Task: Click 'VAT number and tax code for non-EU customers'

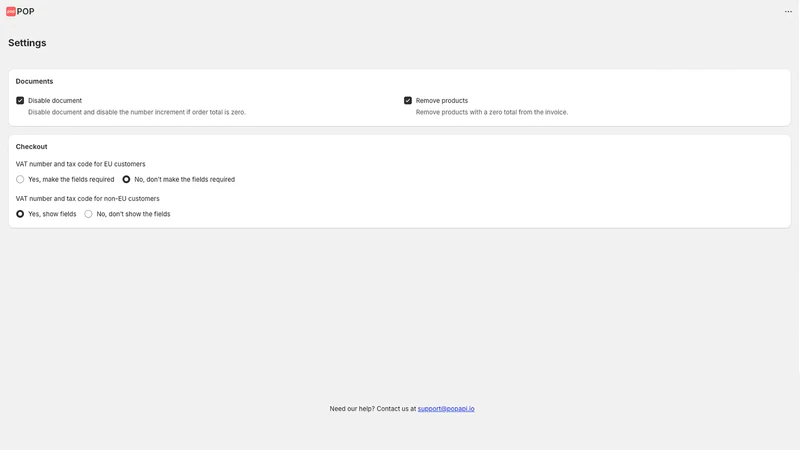Action: click(x=87, y=198)
